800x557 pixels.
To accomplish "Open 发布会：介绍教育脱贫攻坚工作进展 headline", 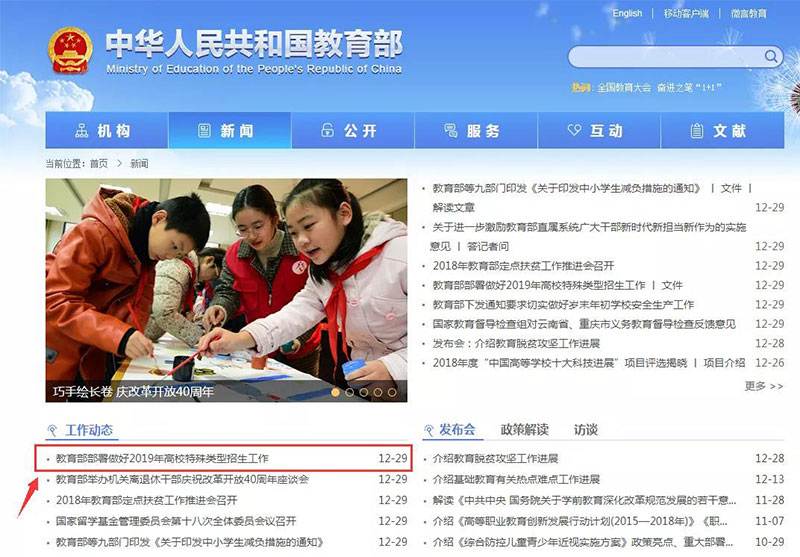I will pos(516,343).
